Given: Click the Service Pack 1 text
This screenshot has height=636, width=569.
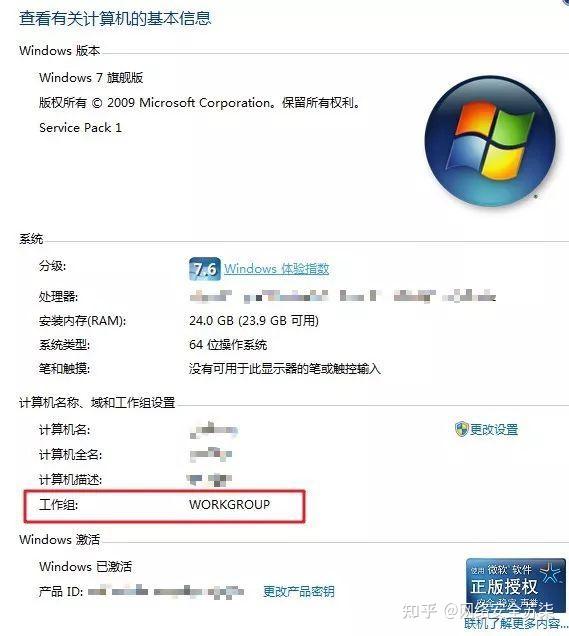Looking at the screenshot, I should coord(80,128).
